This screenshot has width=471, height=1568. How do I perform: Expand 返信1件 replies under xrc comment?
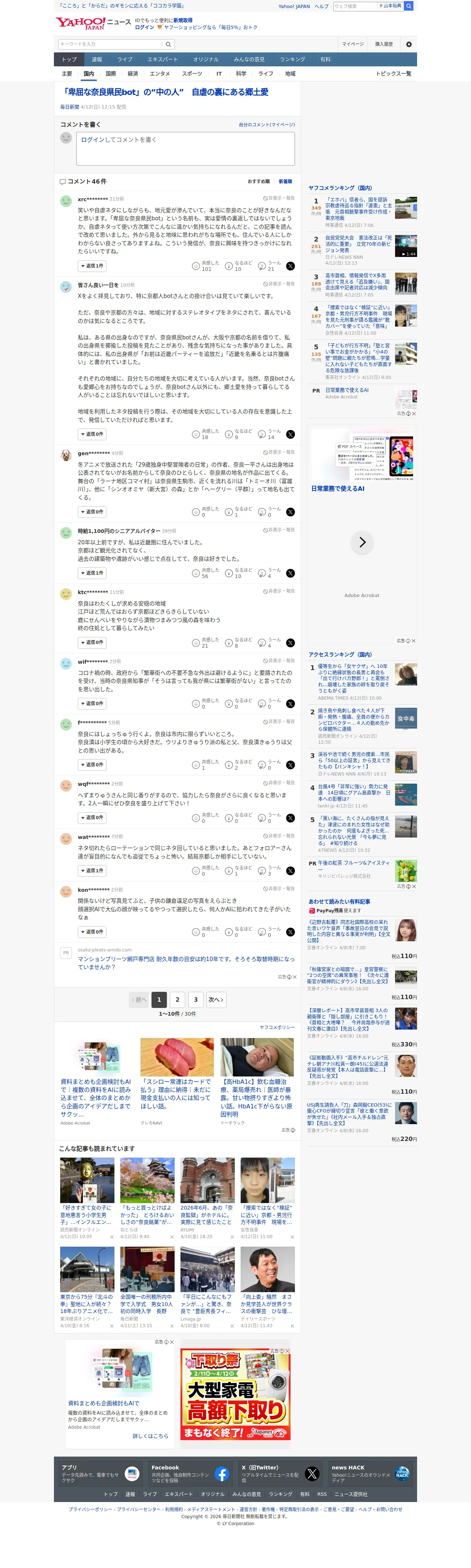point(92,266)
